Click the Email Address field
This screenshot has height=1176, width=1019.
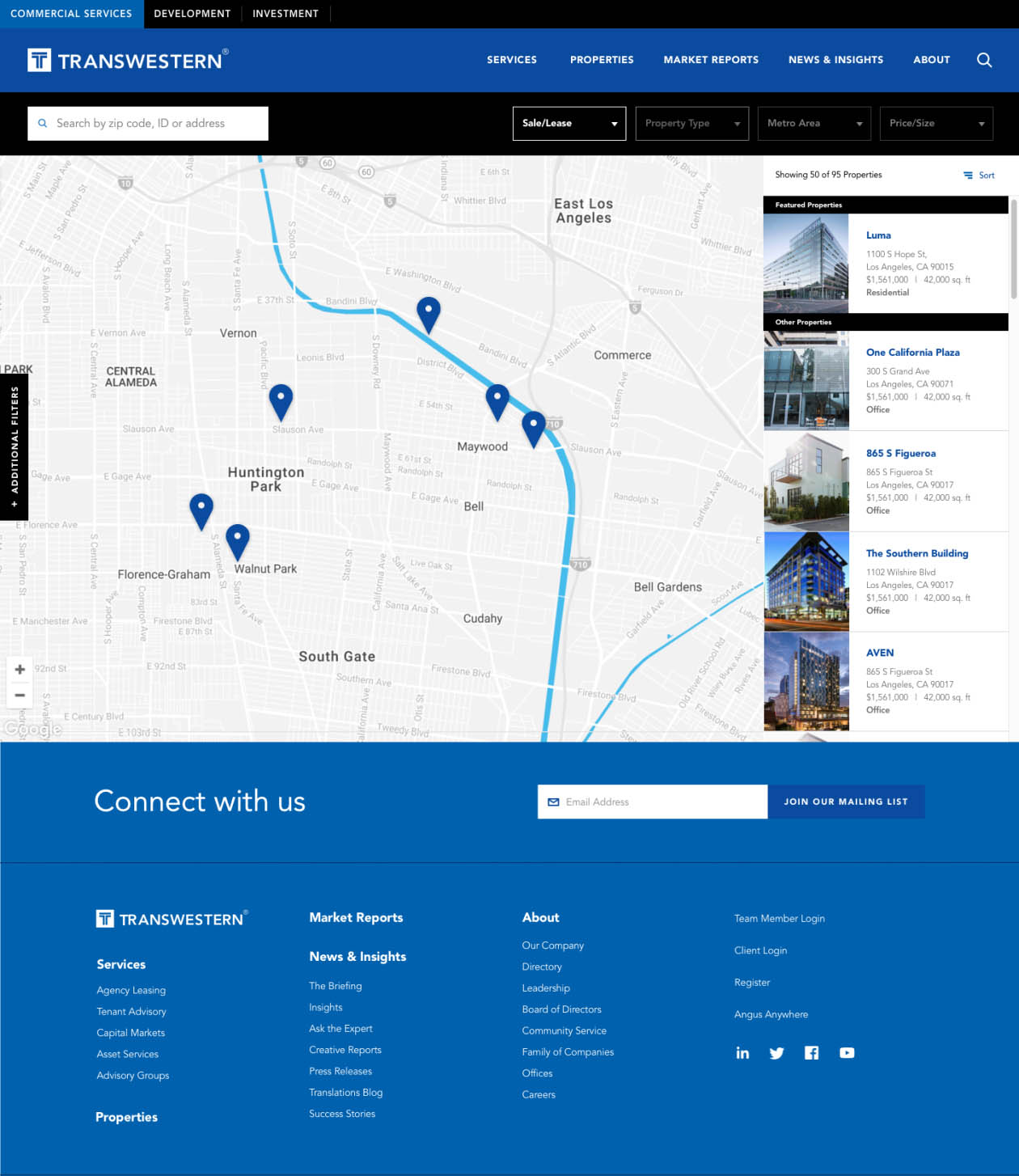tap(653, 802)
